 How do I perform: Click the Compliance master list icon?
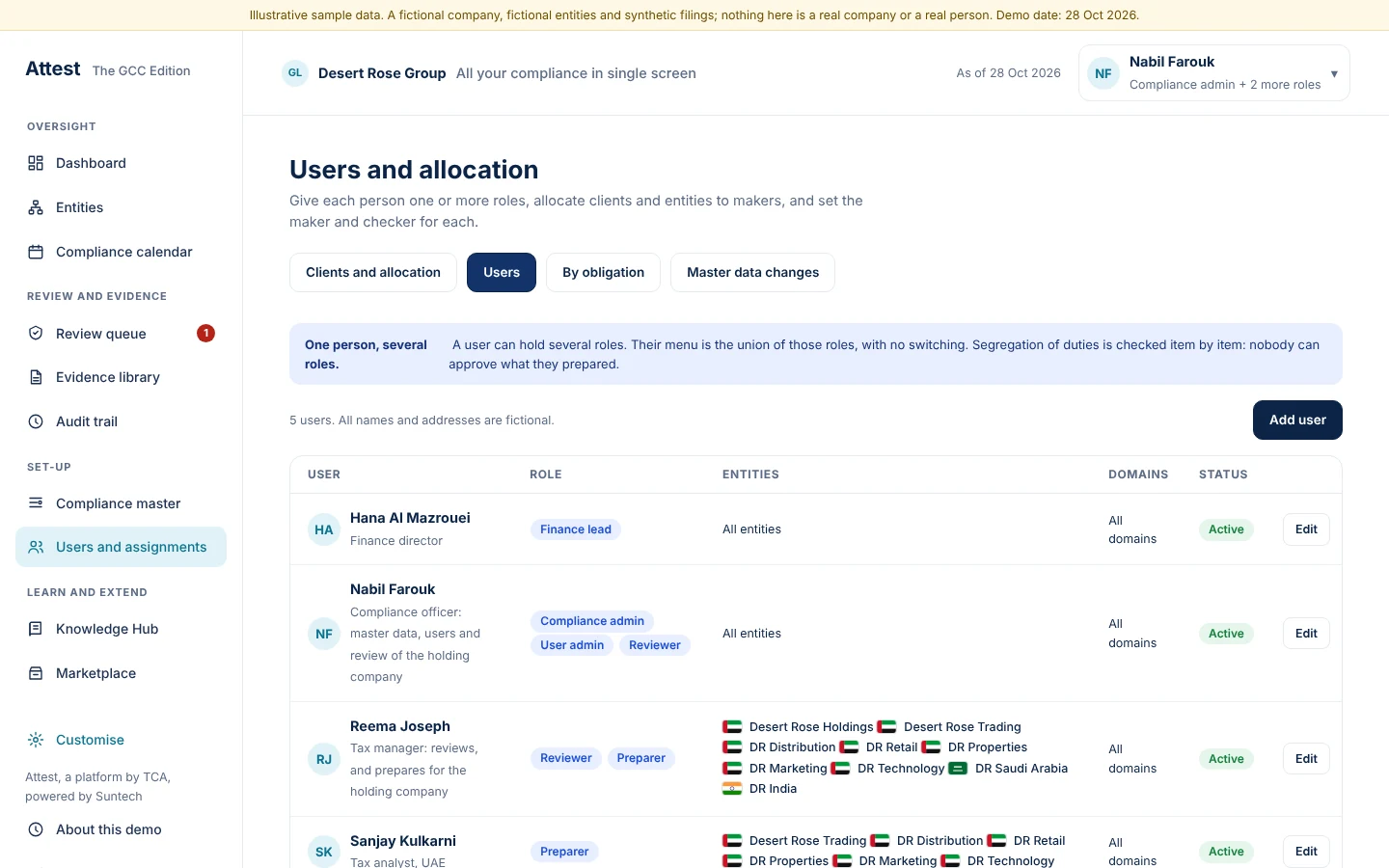pyautogui.click(x=36, y=502)
